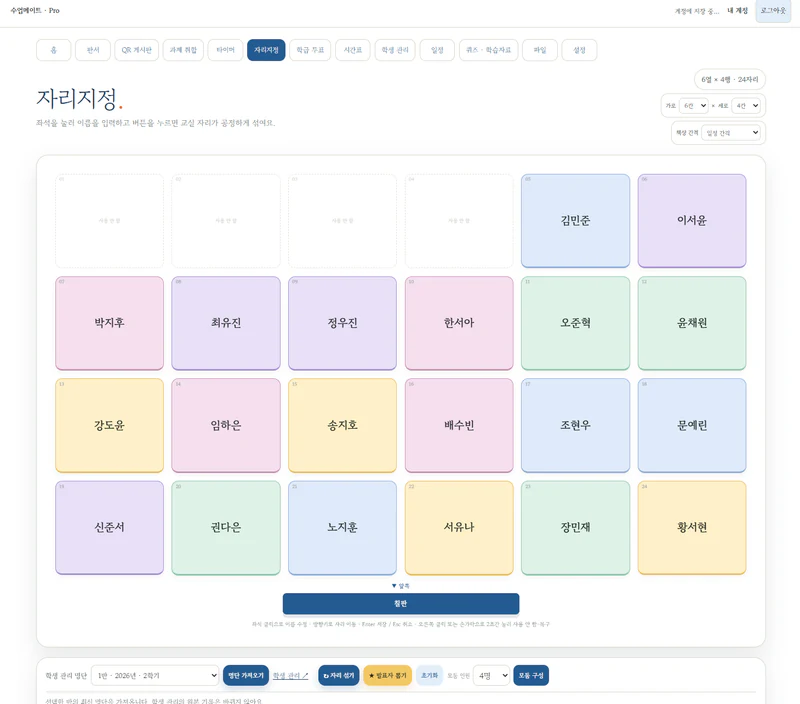The width and height of the screenshot is (800, 704).
Task: Select the 황서현 seat card
Action: click(x=692, y=527)
